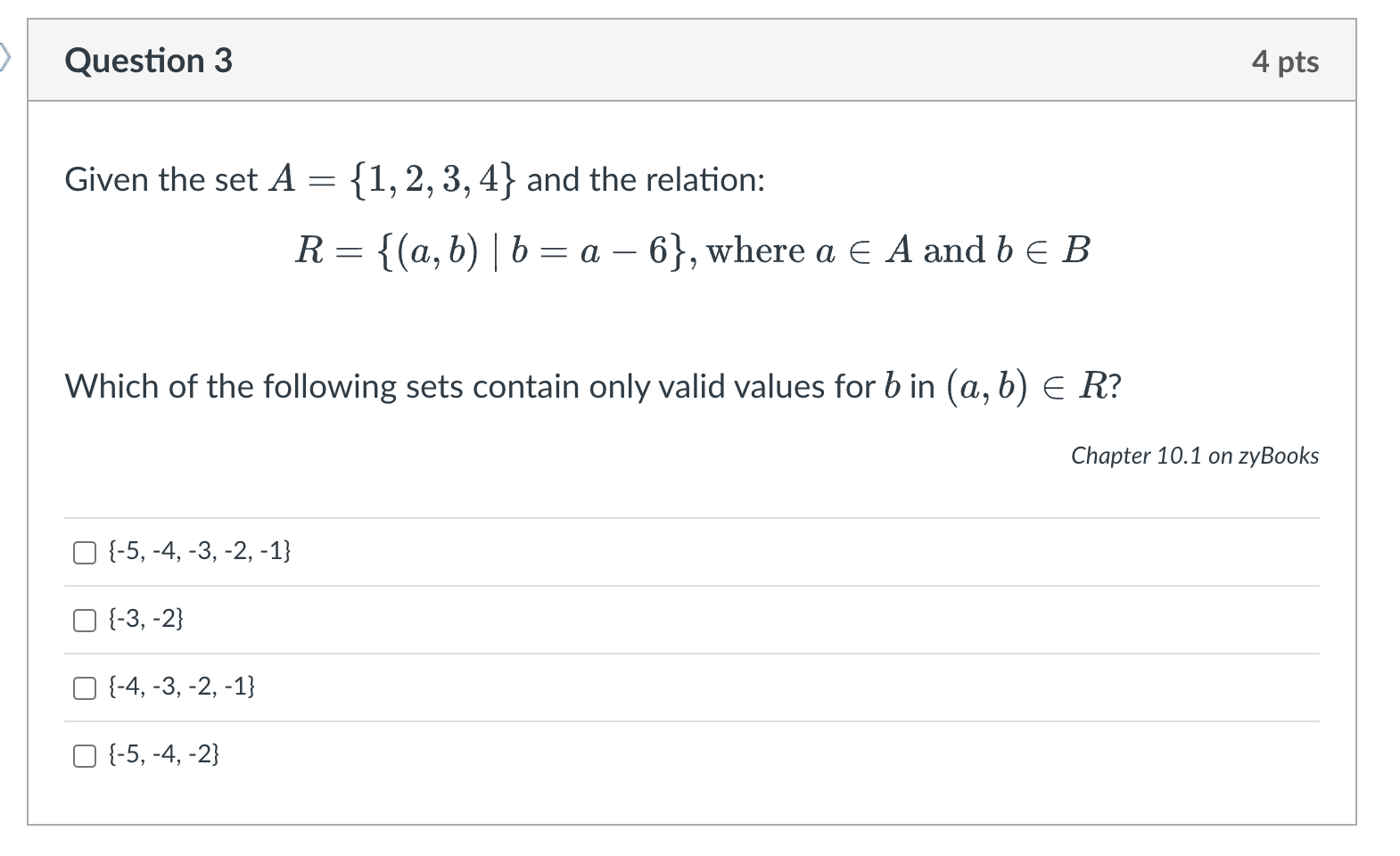This screenshot has width=1400, height=856.
Task: Check the answer {-5, -4, -3, -2, -1}
Action: pos(83,552)
